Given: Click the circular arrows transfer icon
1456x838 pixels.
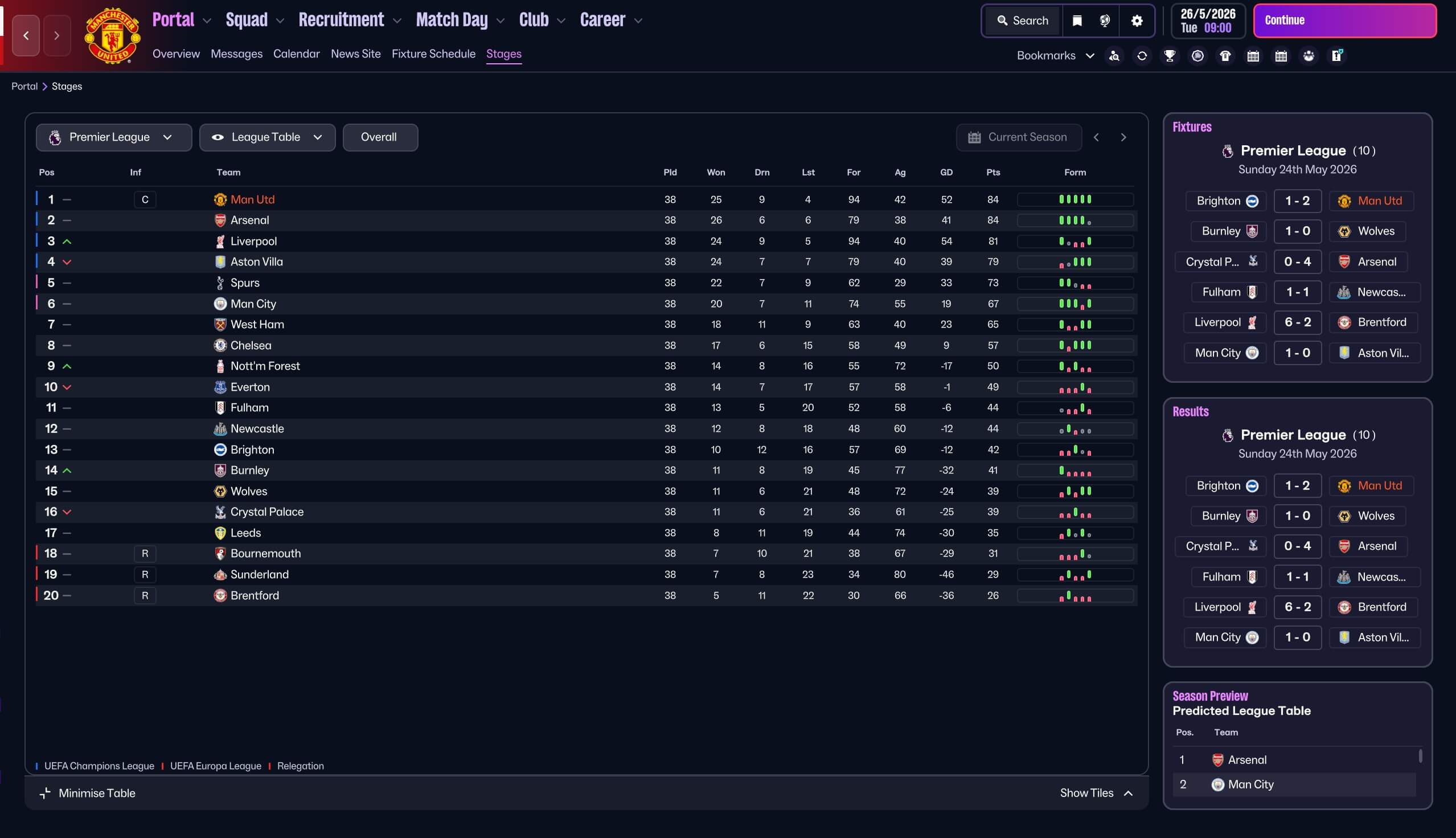Looking at the screenshot, I should pyautogui.click(x=1142, y=56).
